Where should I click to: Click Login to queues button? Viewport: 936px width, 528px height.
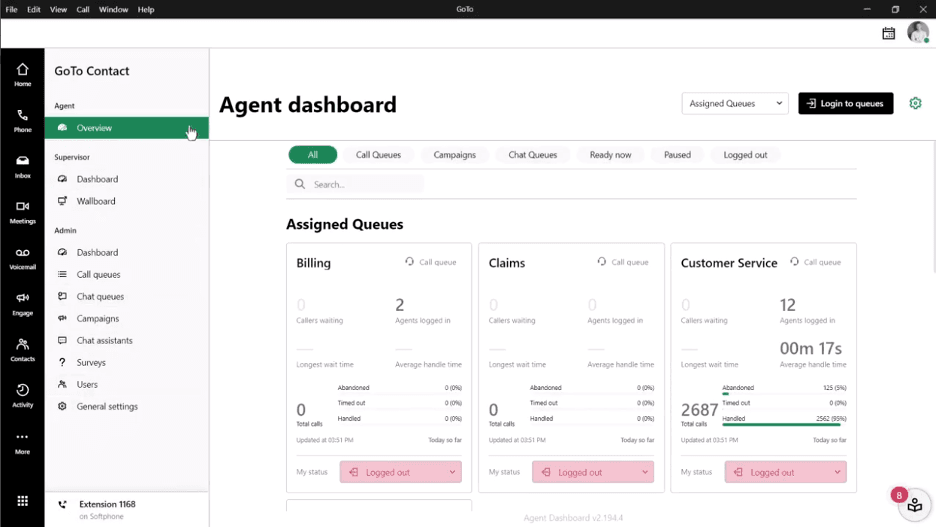846,103
